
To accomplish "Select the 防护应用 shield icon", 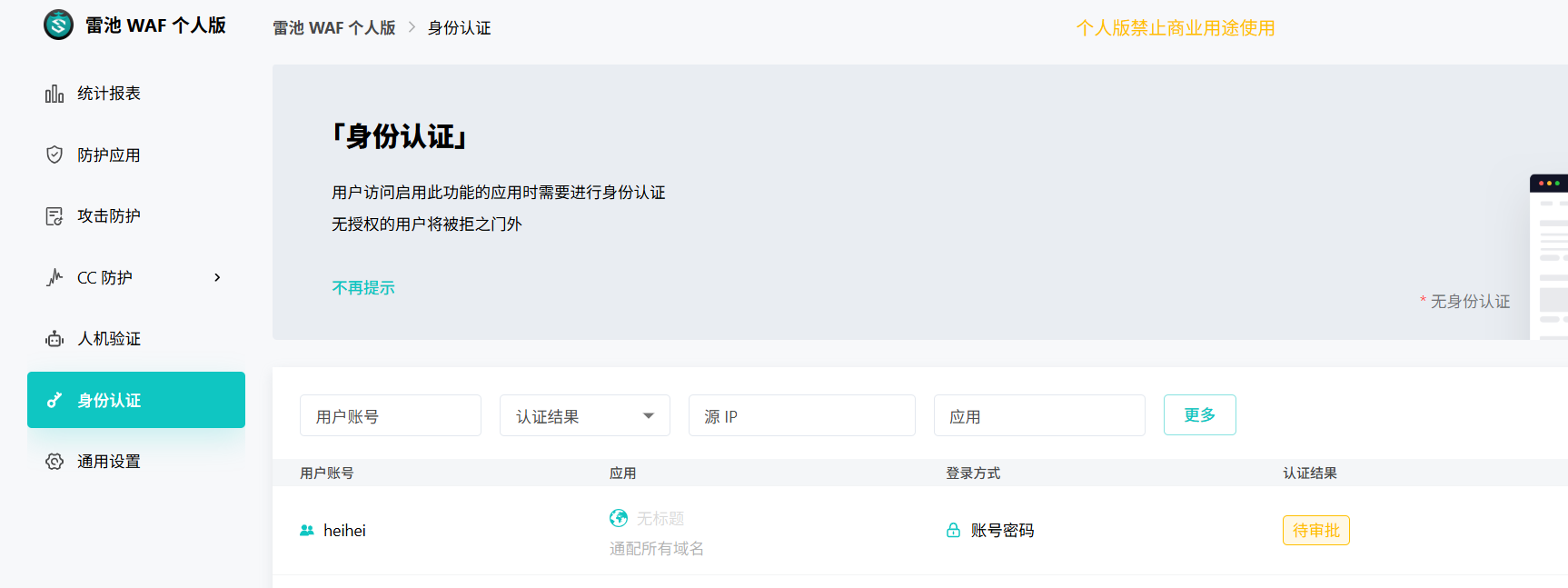I will click(x=55, y=154).
